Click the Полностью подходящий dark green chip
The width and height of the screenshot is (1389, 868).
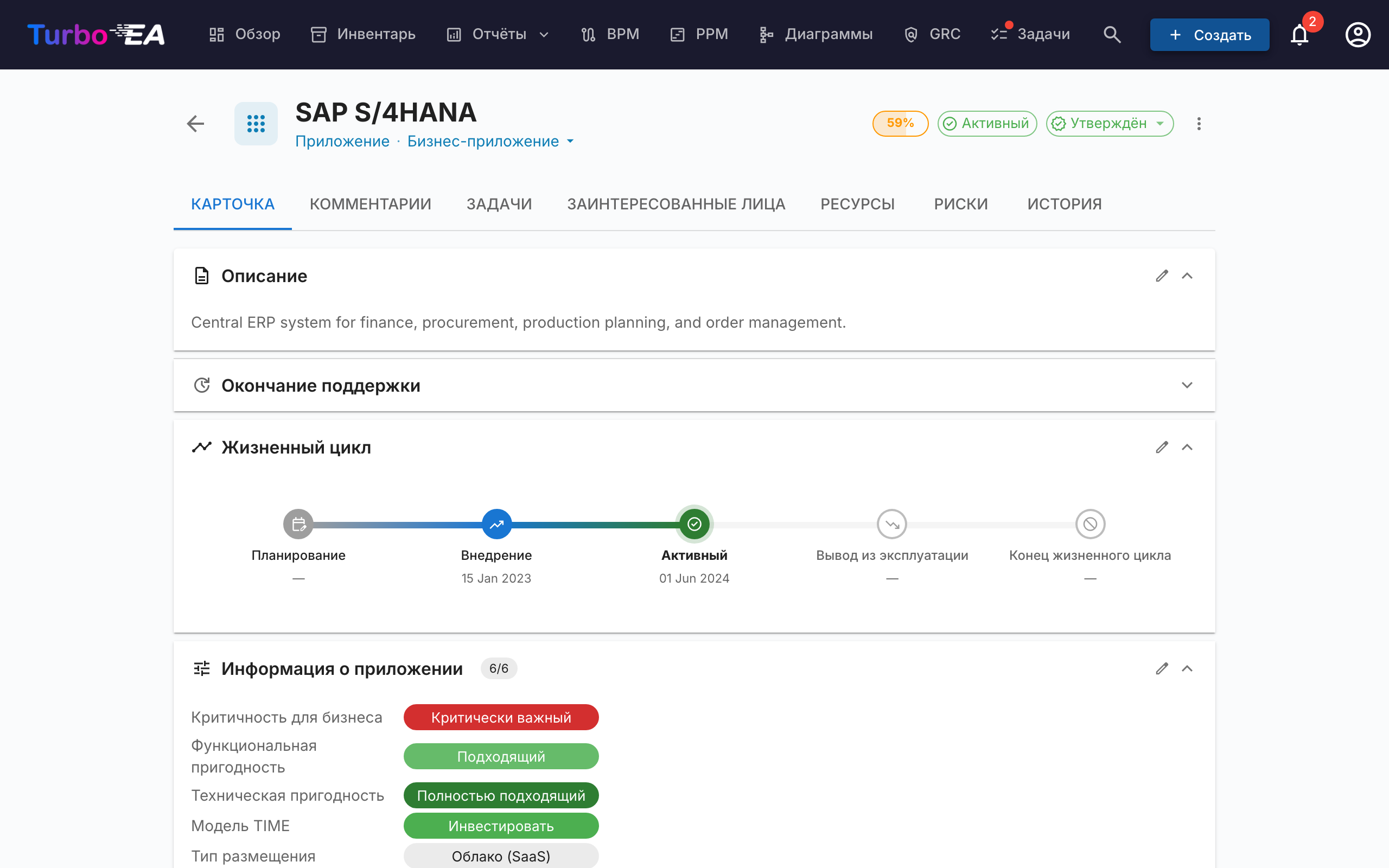tap(501, 796)
